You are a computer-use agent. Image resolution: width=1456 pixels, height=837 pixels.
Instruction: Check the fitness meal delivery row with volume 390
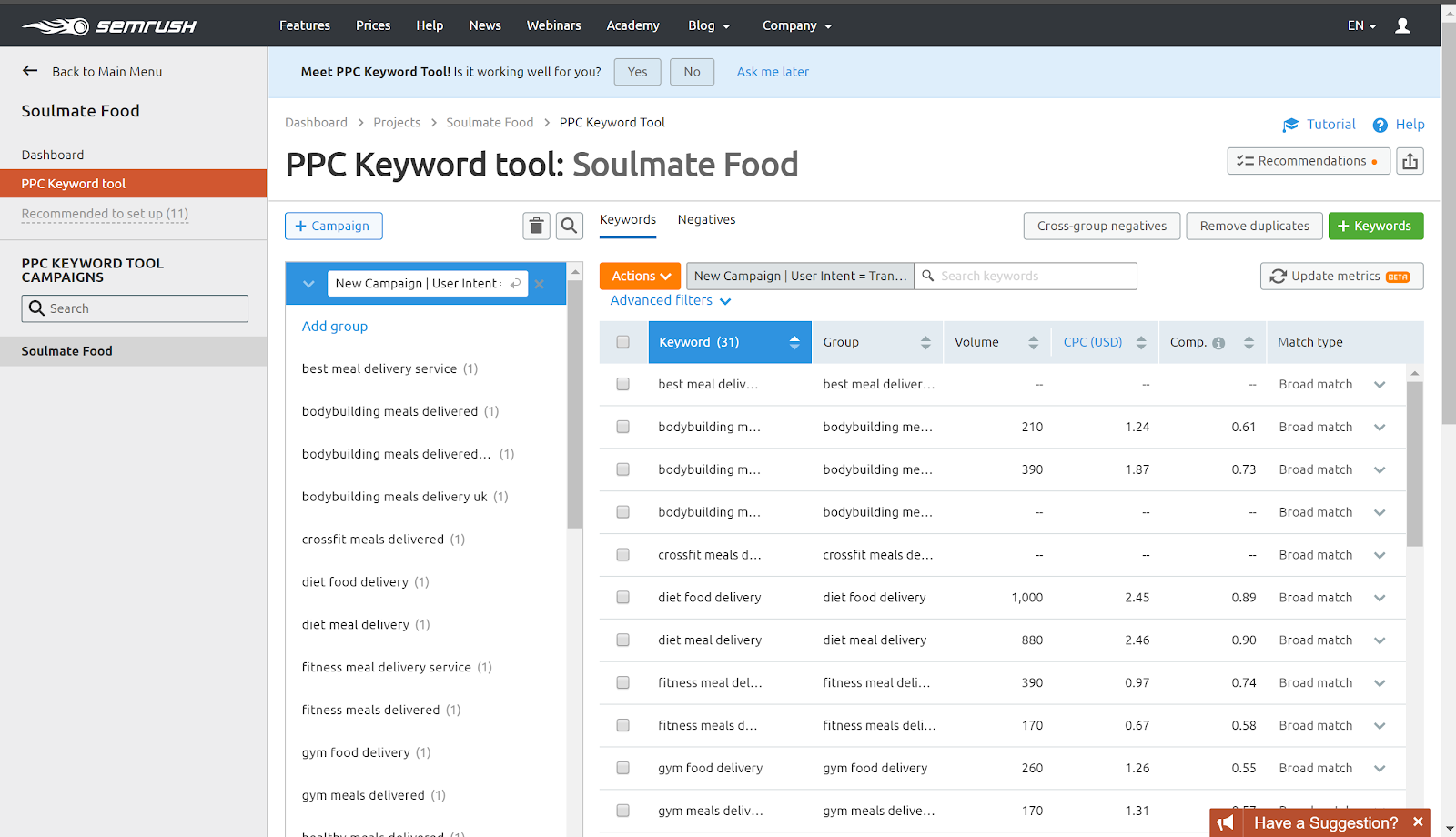tap(623, 682)
